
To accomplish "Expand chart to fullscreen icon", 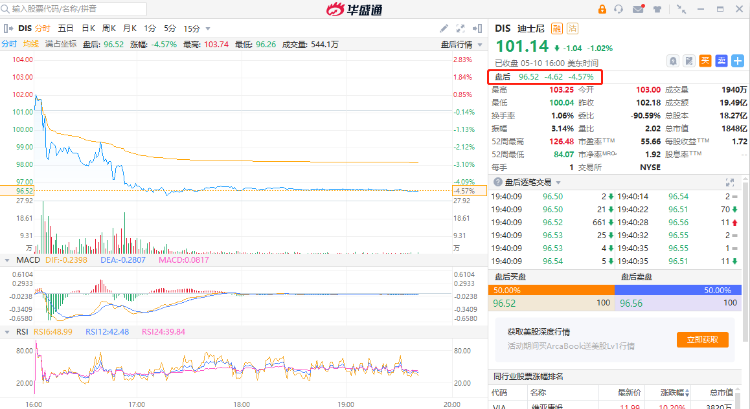I will [460, 29].
